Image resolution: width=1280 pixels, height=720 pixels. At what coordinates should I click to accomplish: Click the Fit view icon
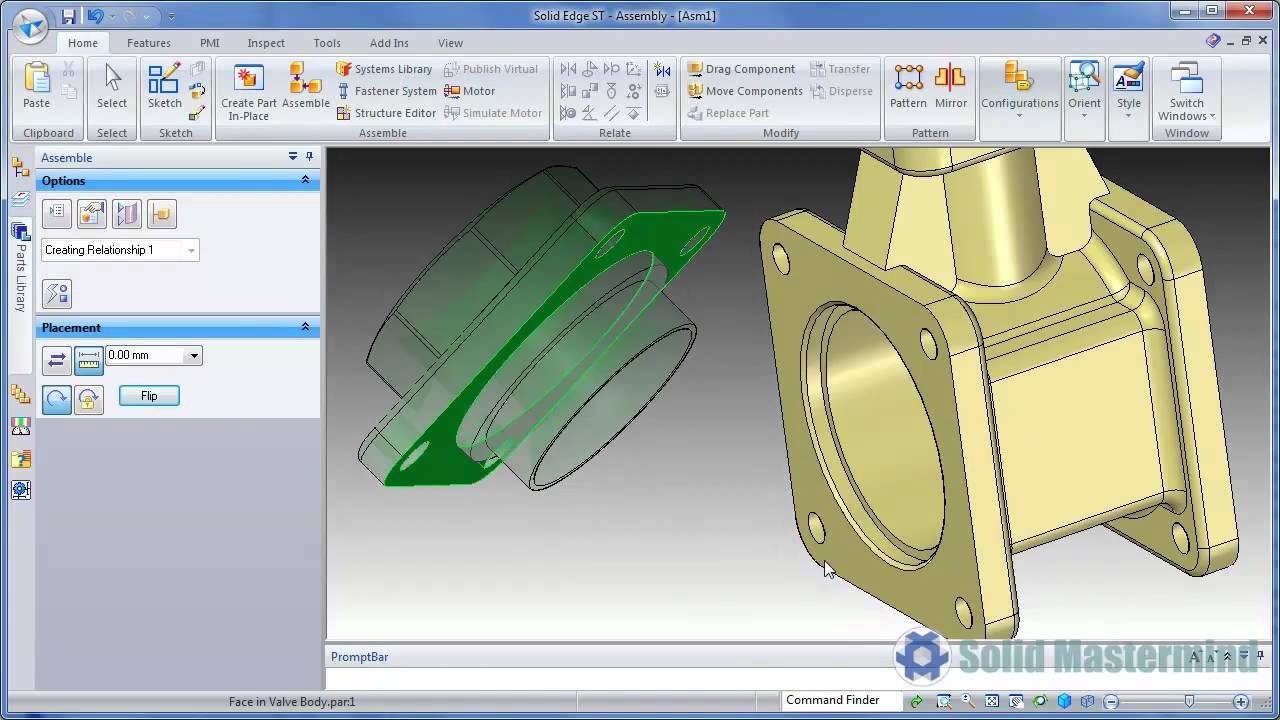coord(992,702)
